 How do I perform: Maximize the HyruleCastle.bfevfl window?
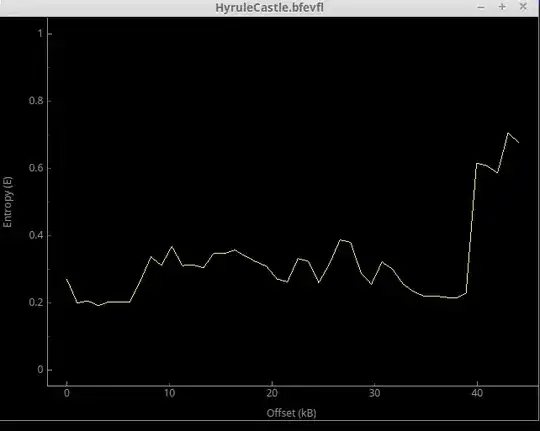tap(502, 7)
